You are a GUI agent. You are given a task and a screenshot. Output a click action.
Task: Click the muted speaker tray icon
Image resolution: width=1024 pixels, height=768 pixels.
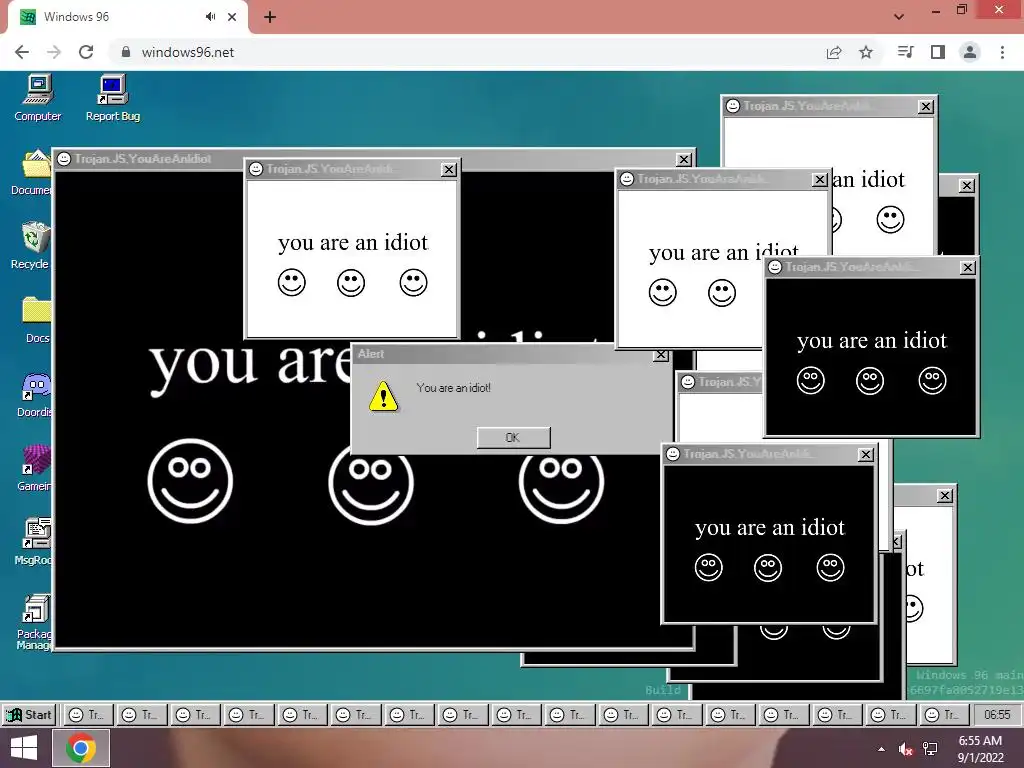tap(905, 749)
